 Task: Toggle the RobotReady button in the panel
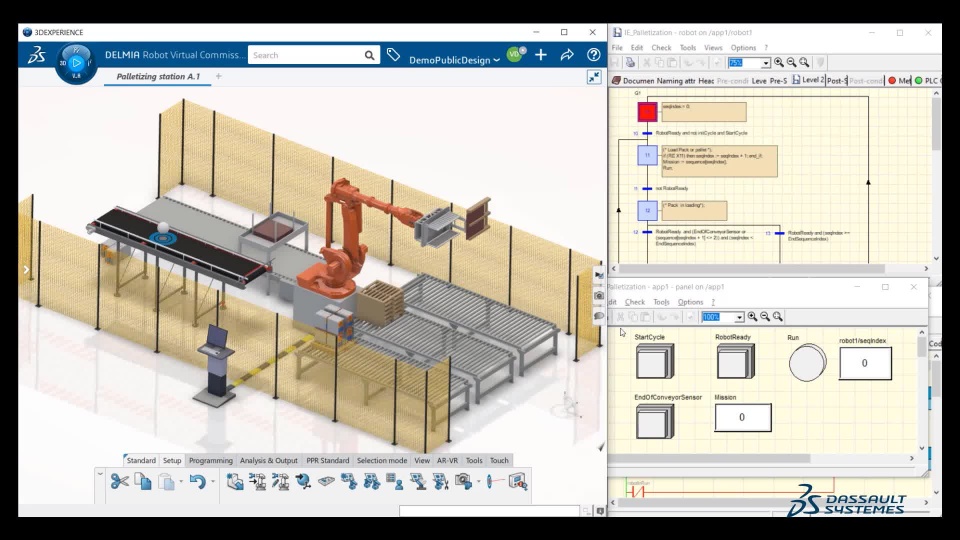click(735, 362)
